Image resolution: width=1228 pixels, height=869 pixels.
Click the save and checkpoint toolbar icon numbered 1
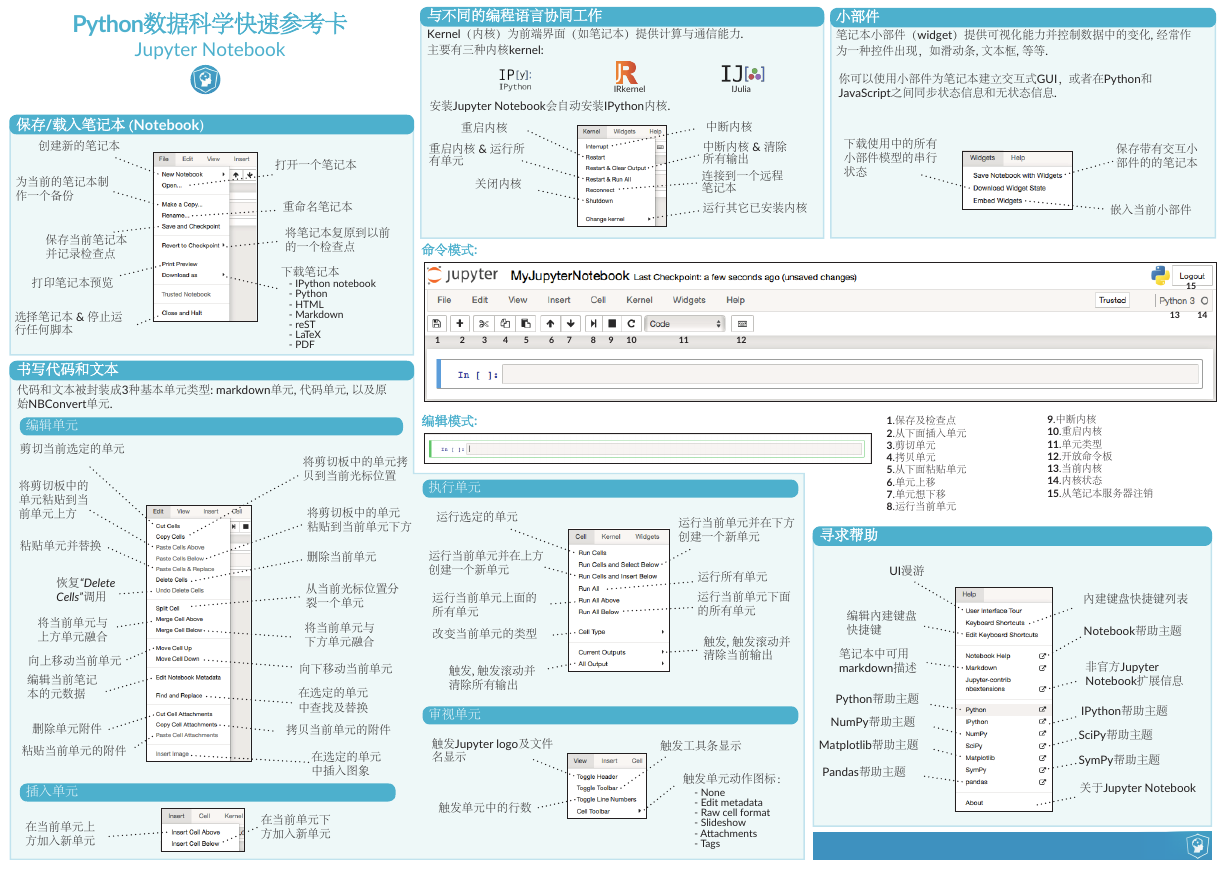click(x=437, y=323)
